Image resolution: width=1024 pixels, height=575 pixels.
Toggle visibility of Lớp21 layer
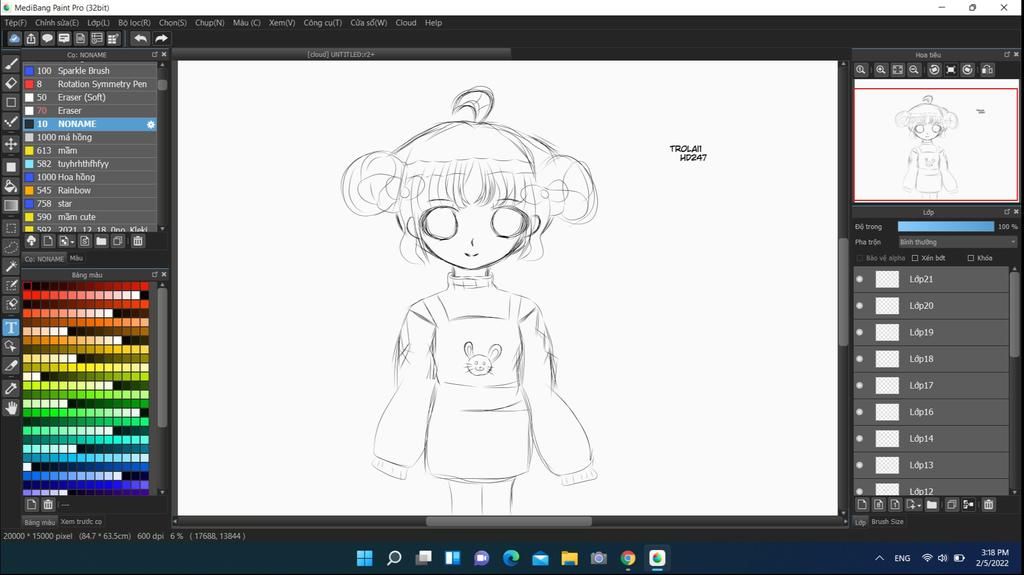[860, 279]
